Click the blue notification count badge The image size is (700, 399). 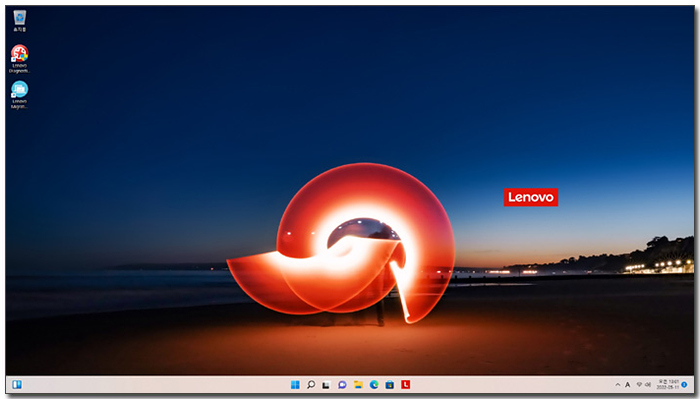tap(684, 385)
